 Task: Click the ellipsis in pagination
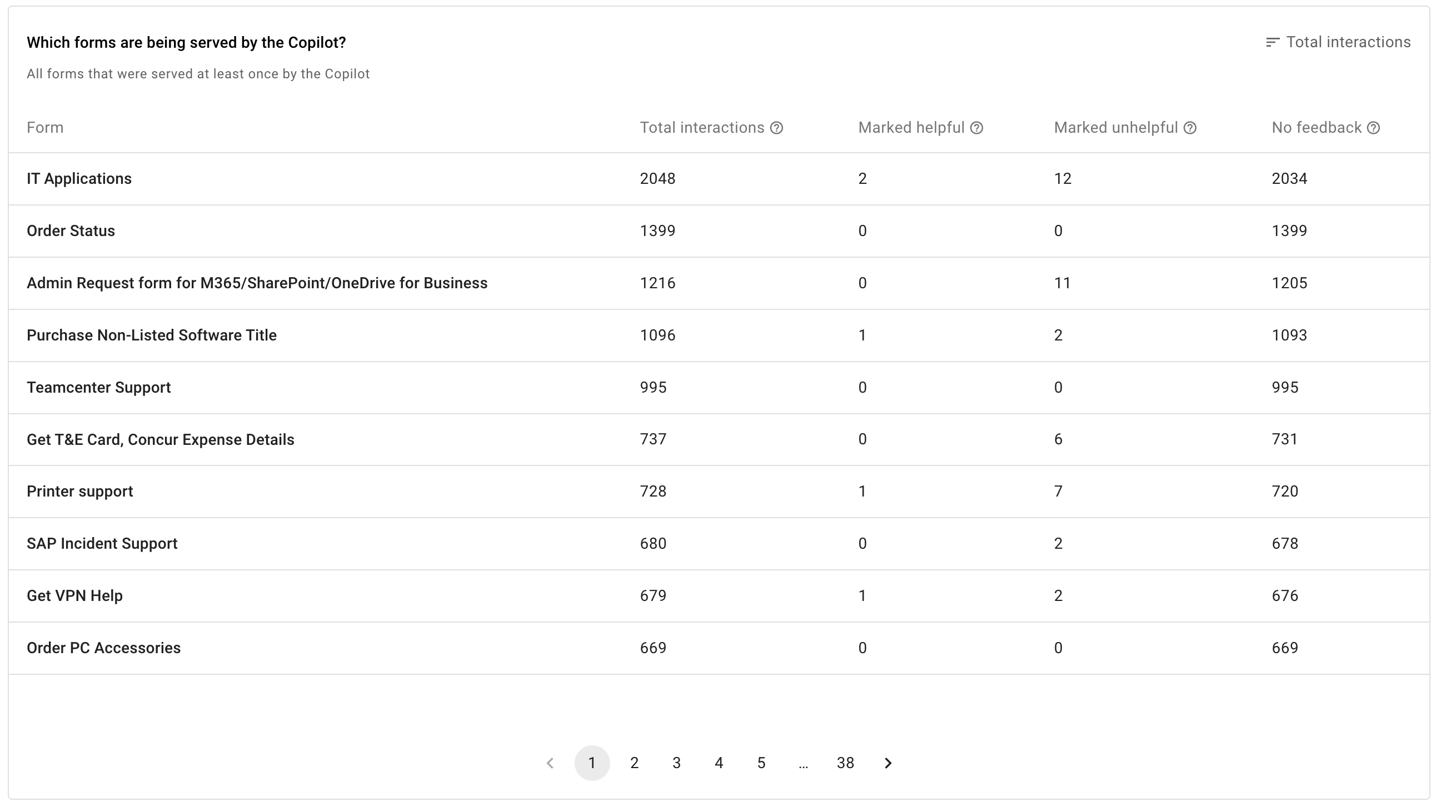803,763
